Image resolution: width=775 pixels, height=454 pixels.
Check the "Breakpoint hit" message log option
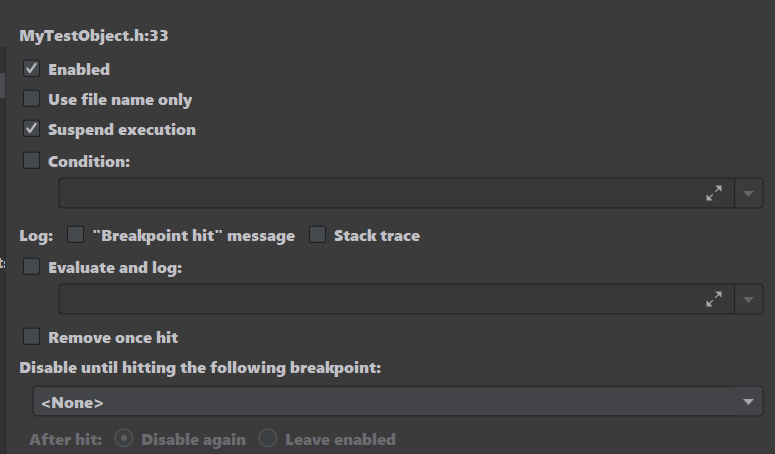[76, 234]
